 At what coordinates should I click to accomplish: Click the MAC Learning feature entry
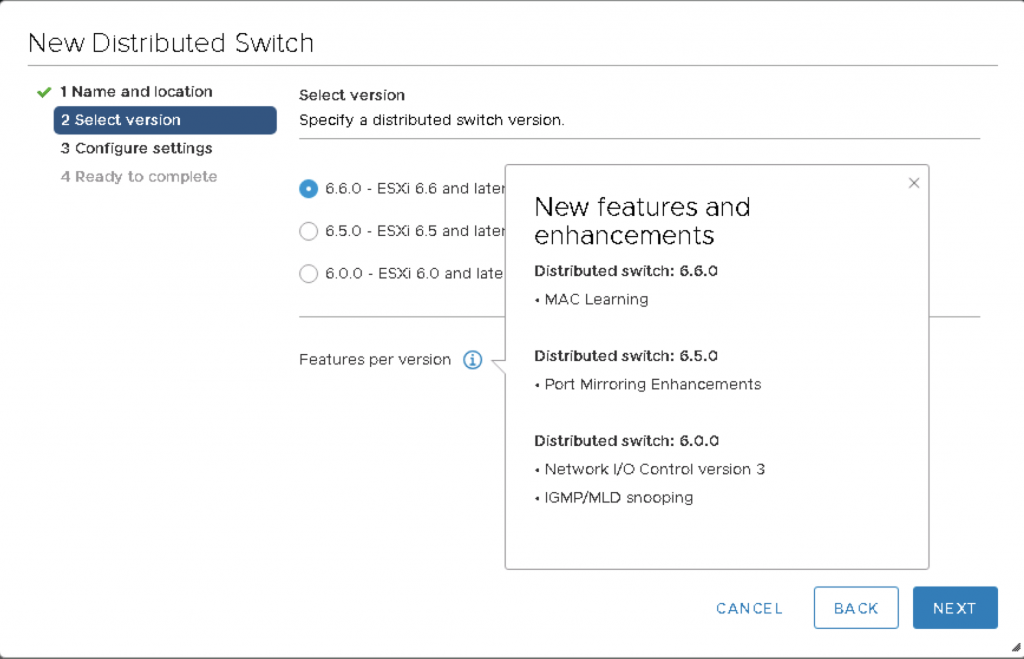(x=597, y=299)
